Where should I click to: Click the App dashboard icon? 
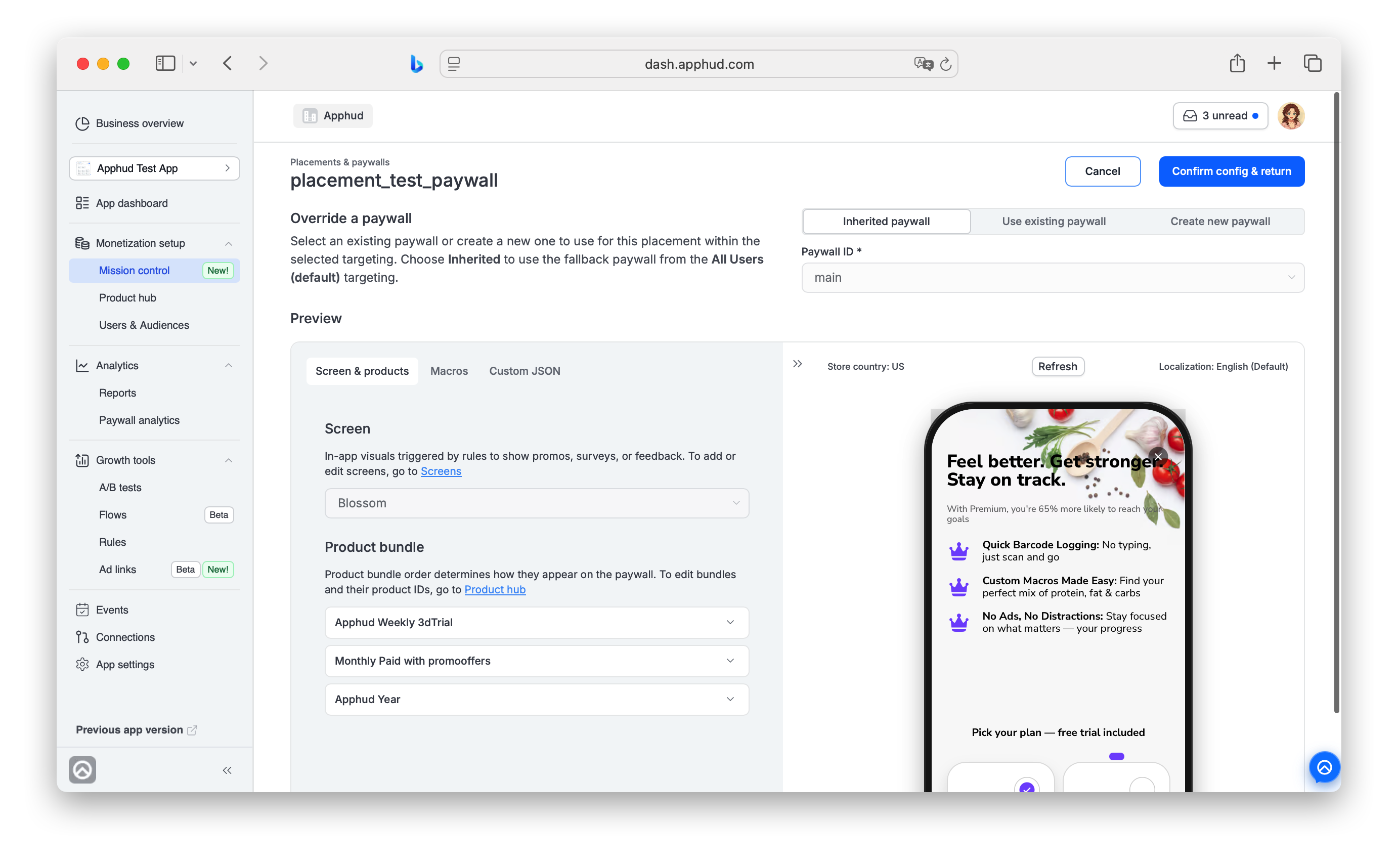pos(82,203)
